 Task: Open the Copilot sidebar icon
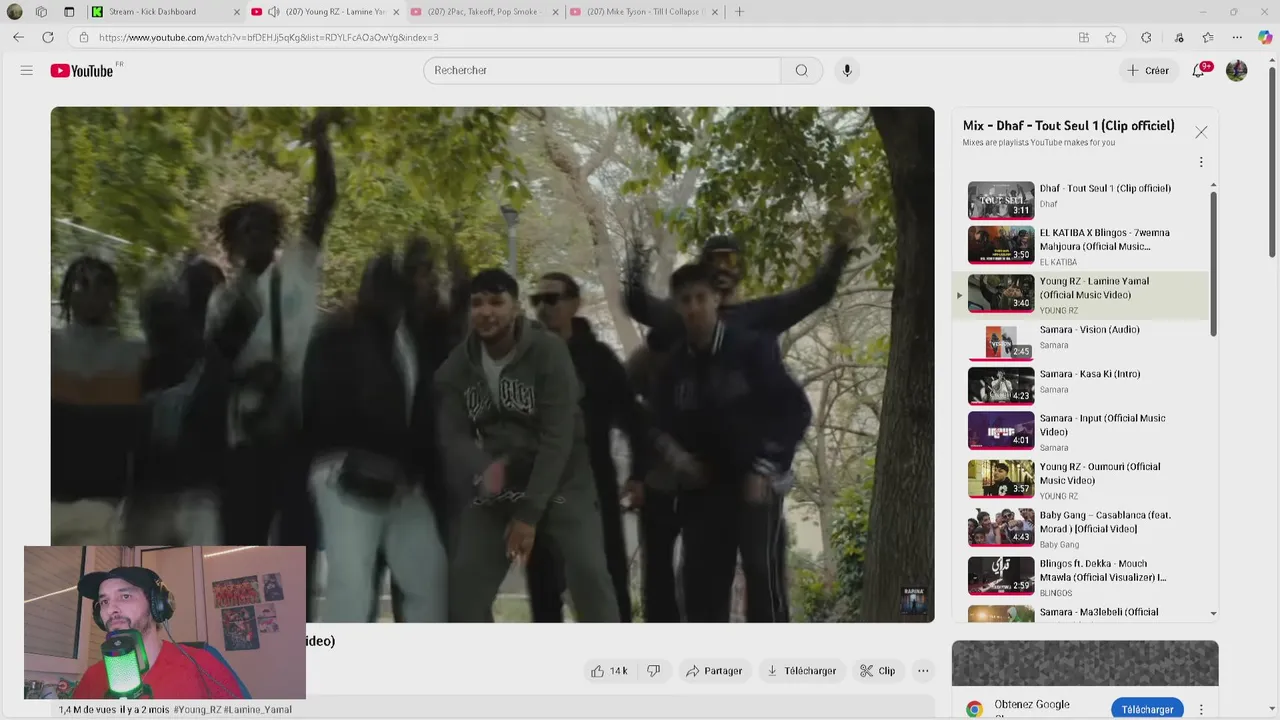click(1265, 37)
